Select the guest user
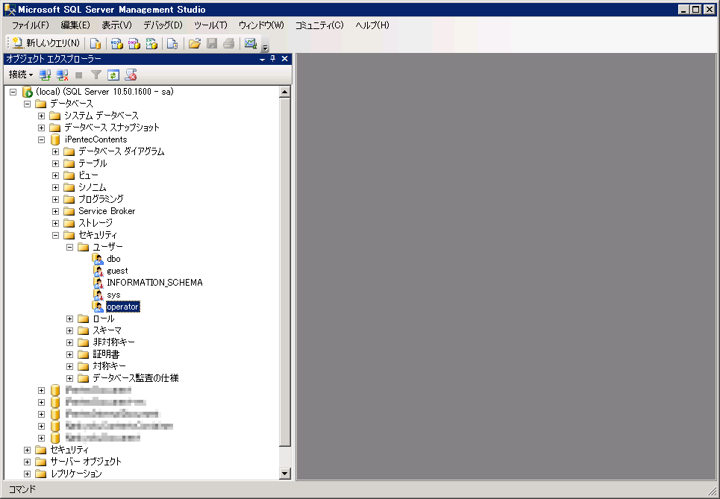The height and width of the screenshot is (499, 720). 117,271
